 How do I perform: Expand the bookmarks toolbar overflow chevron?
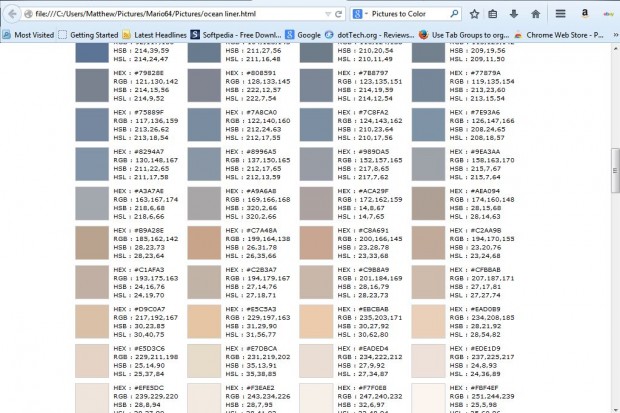point(615,35)
